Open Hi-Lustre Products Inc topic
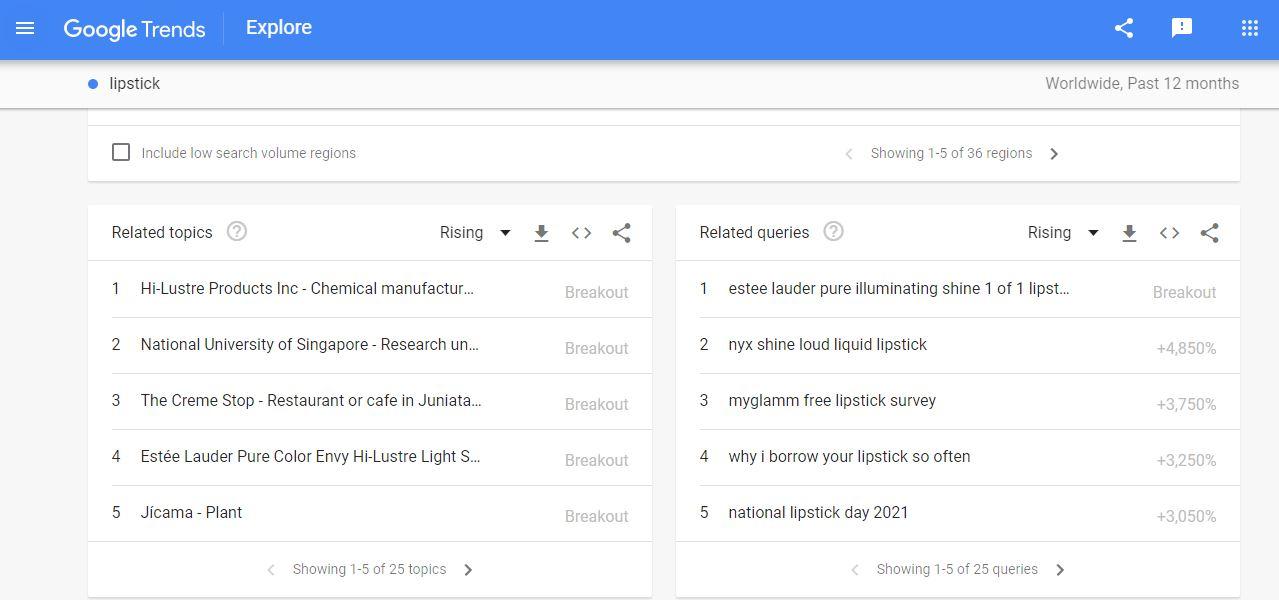The height and width of the screenshot is (600, 1279). click(307, 289)
